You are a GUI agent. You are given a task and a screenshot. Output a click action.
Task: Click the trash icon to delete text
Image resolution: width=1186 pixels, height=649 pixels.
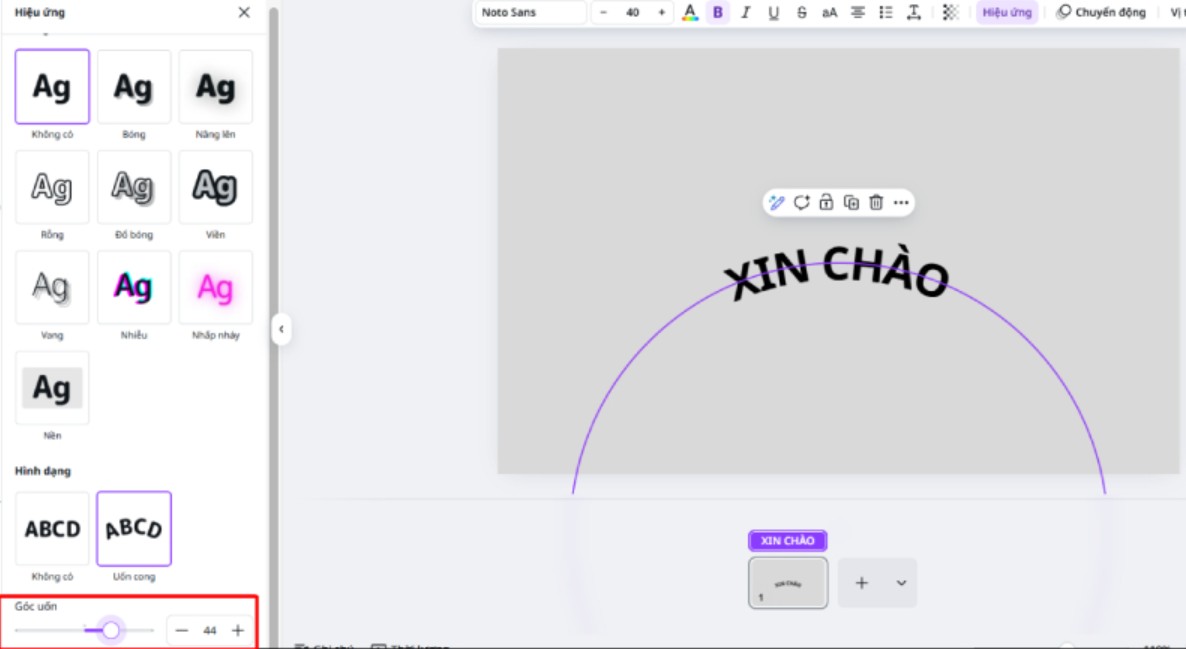click(x=876, y=203)
